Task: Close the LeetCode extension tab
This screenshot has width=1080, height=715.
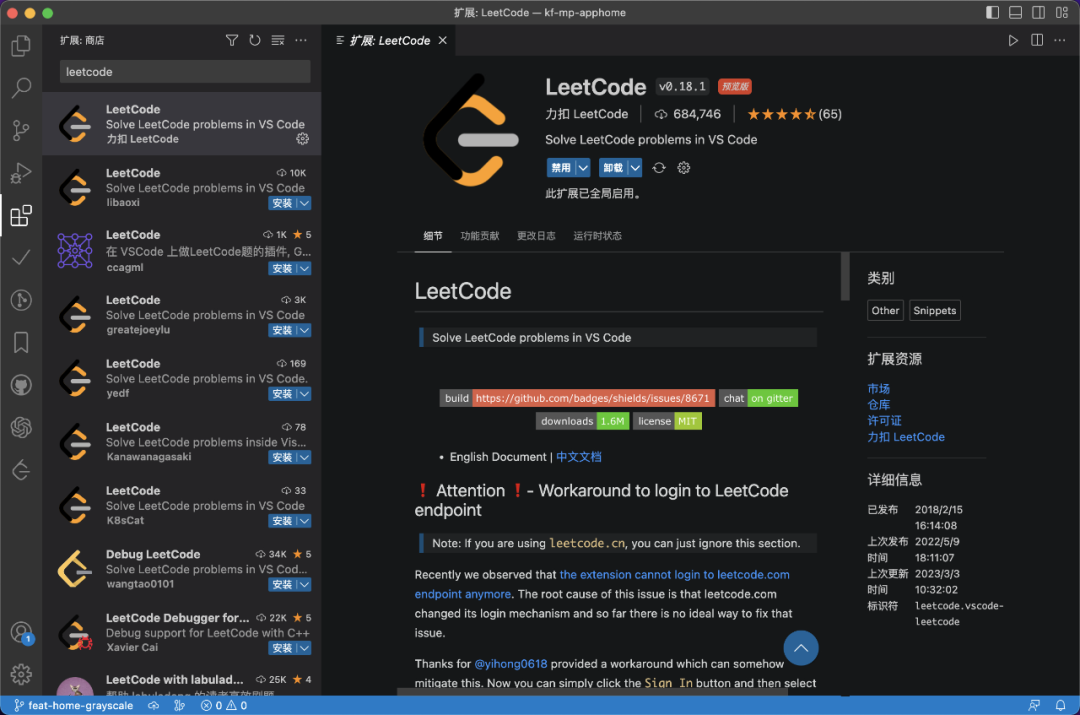Action: 443,41
